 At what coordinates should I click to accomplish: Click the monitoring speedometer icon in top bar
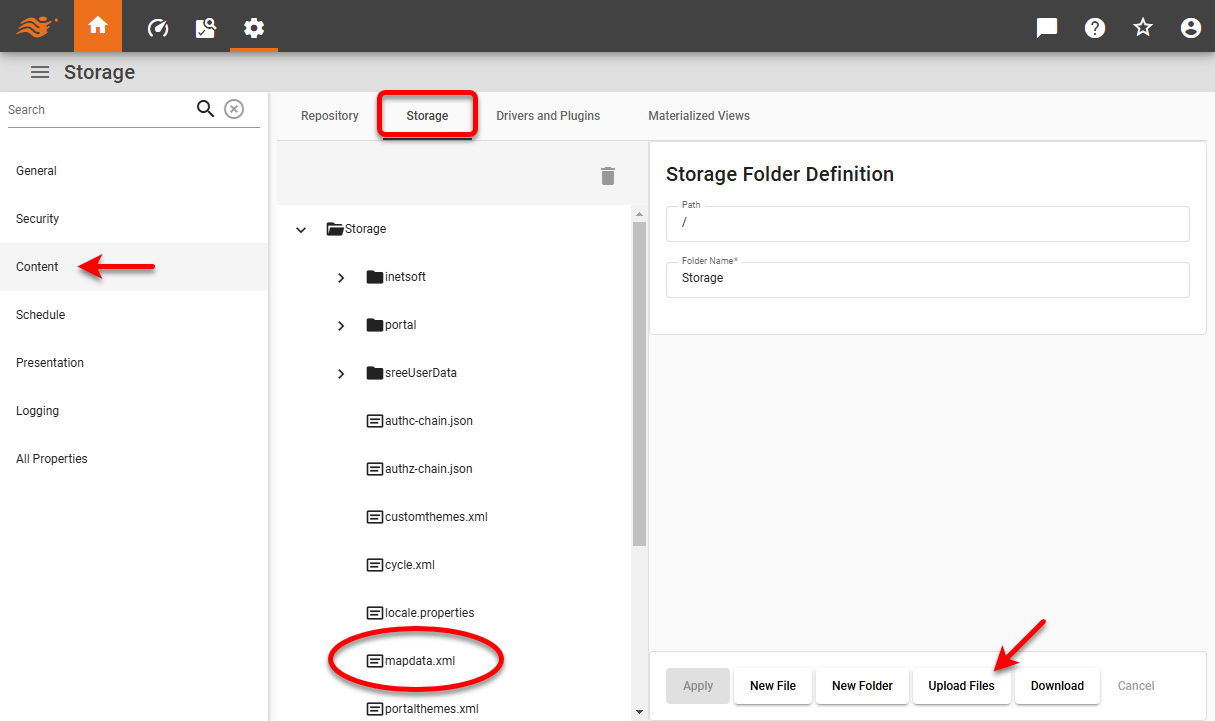coord(157,27)
